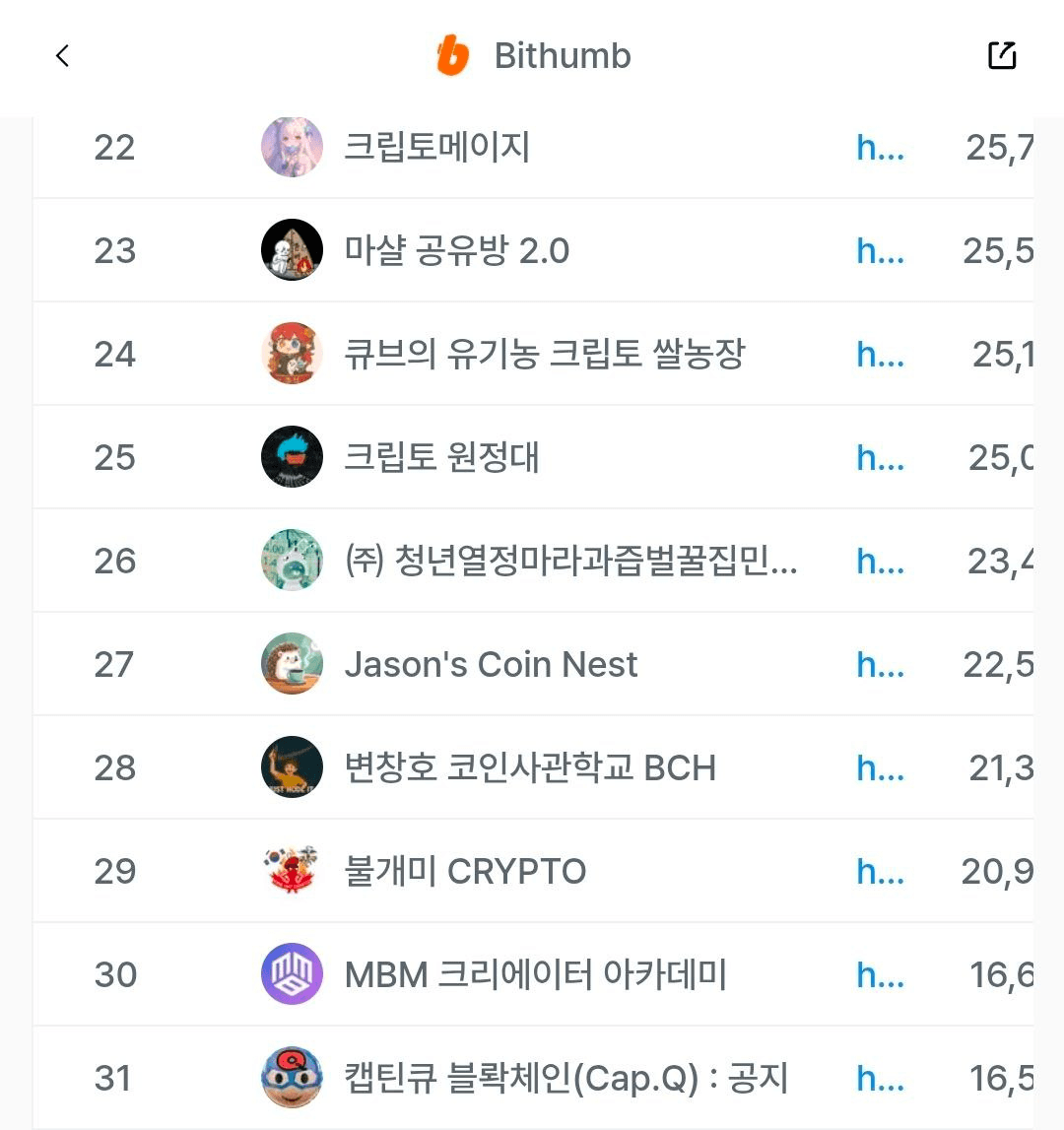Click the 크립토메이지 avatar icon
1064x1130 pixels.
coord(292,148)
